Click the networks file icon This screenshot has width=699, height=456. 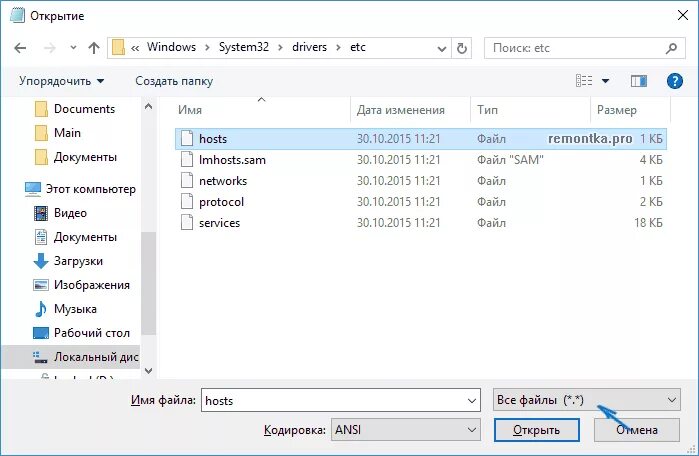tap(187, 181)
